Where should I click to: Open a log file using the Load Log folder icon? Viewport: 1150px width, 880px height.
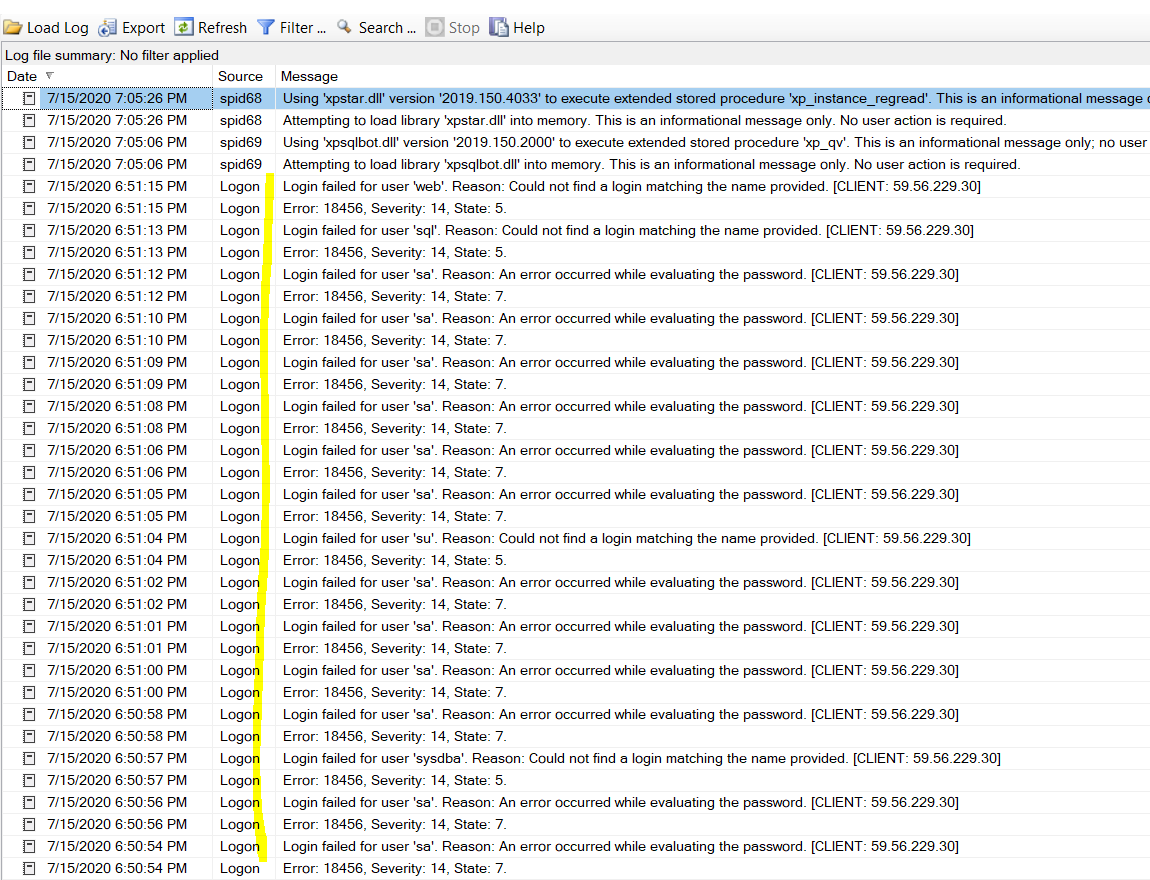coord(15,27)
